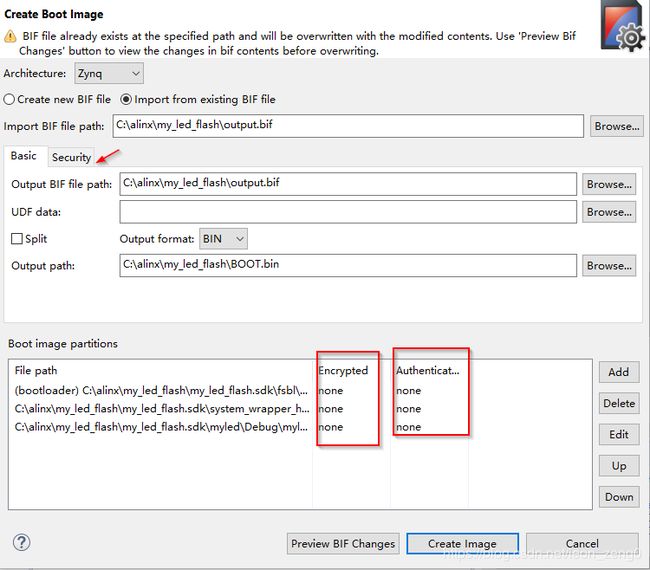
Task: Select Import from existing BIF file
Action: coord(198,99)
